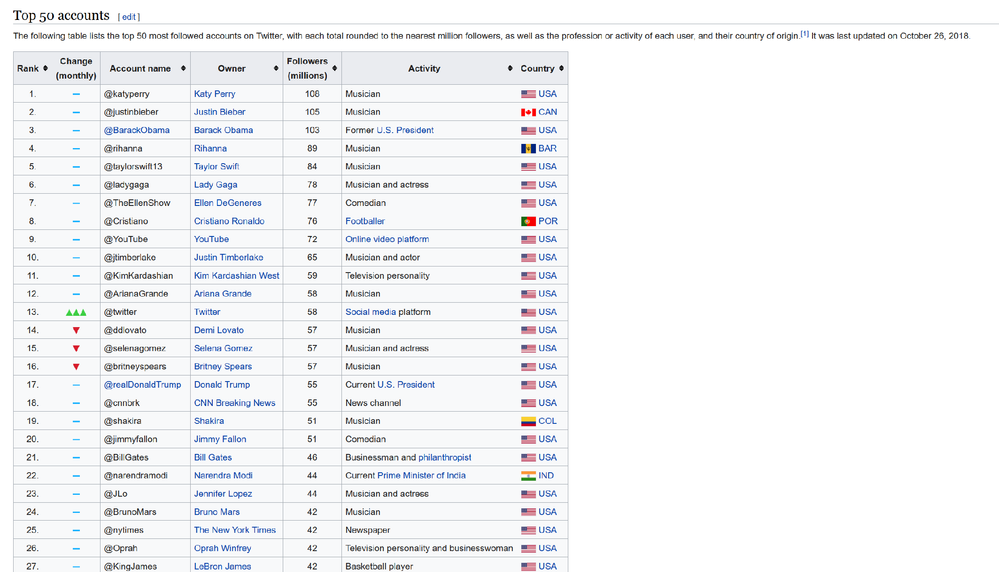Open the philanthropist link in Bill Gates row

[x=445, y=457]
